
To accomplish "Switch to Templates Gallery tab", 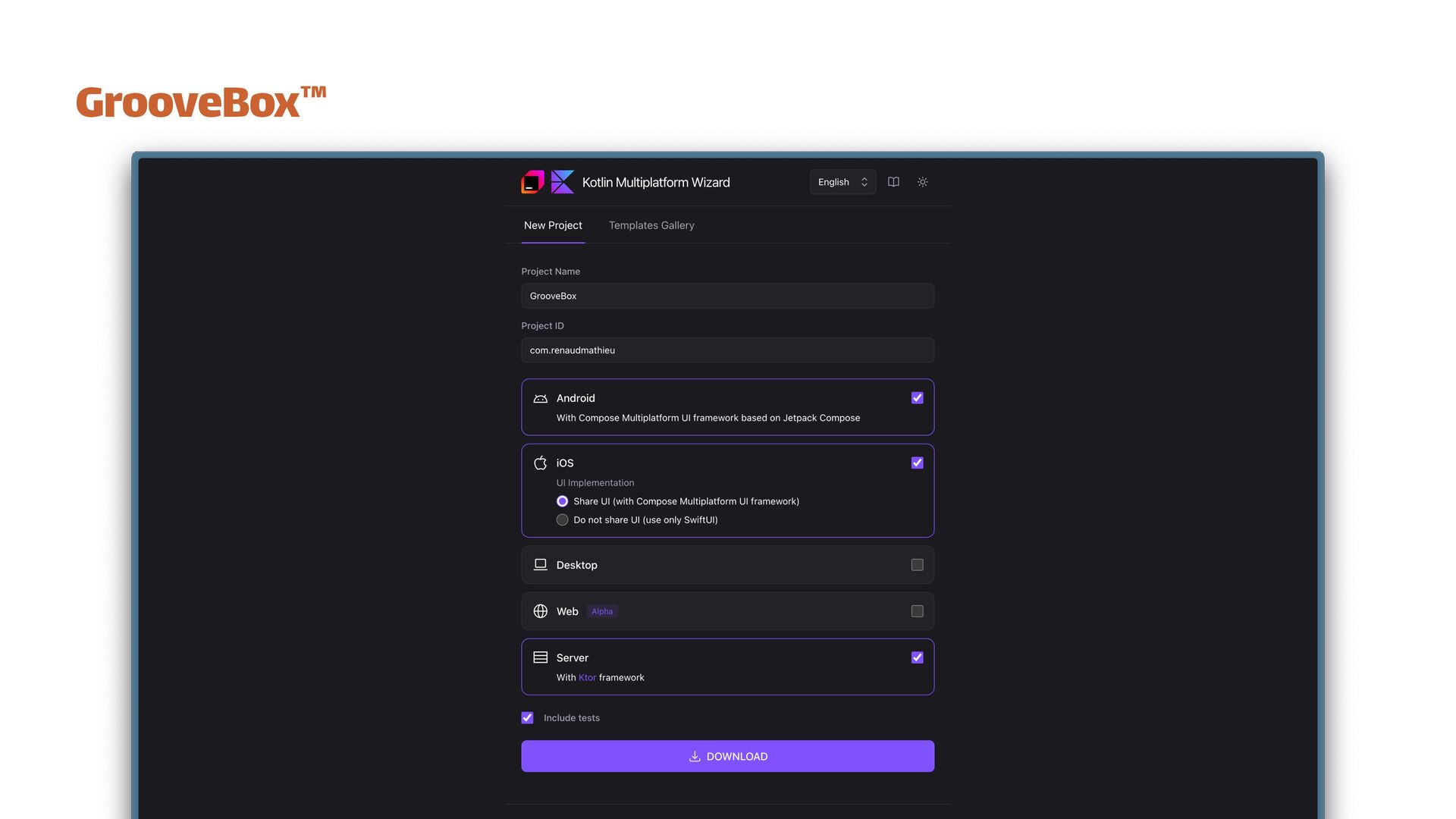I will (x=651, y=225).
